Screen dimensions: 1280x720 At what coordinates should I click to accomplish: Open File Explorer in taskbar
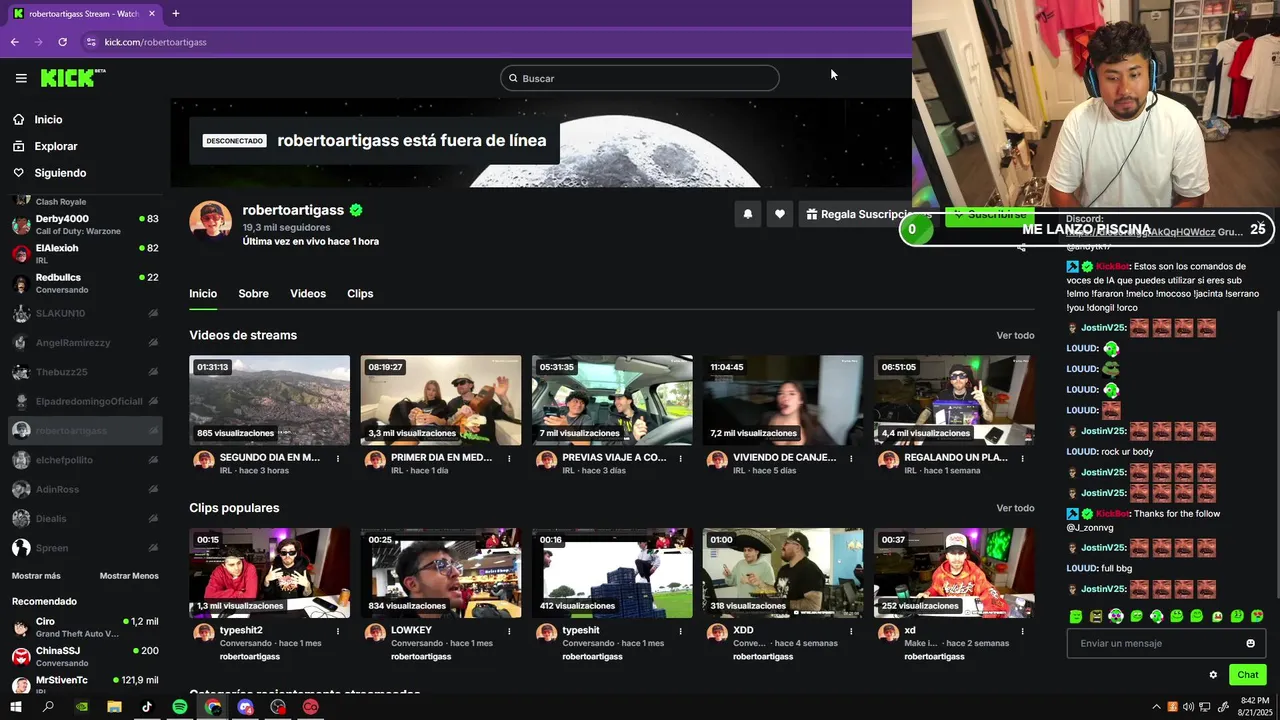click(114, 707)
